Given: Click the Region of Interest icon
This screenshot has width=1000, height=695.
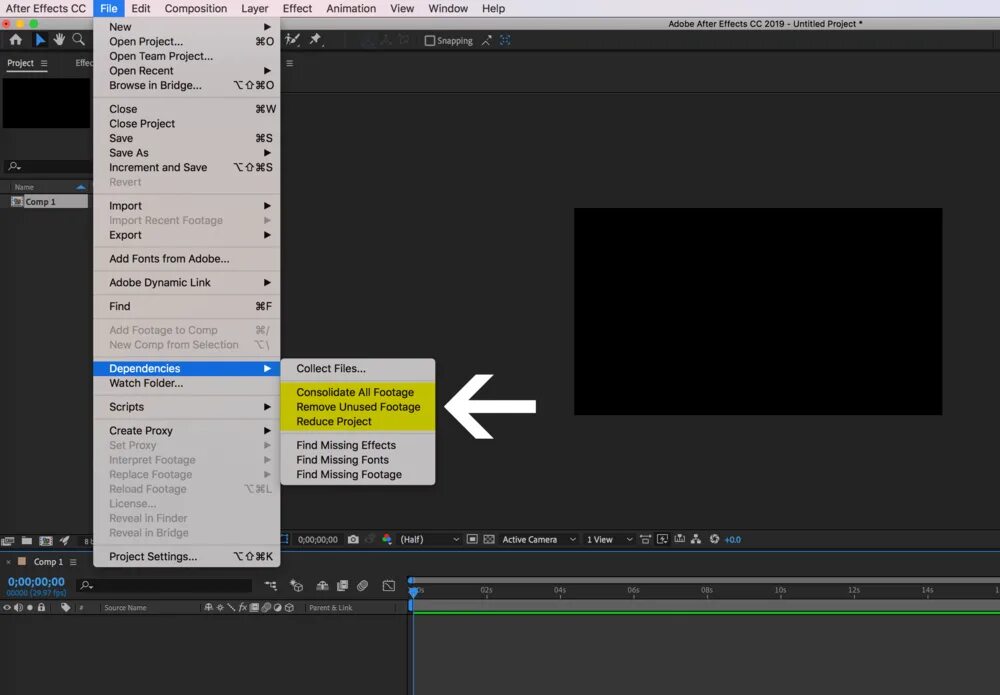Looking at the screenshot, I should (x=472, y=539).
